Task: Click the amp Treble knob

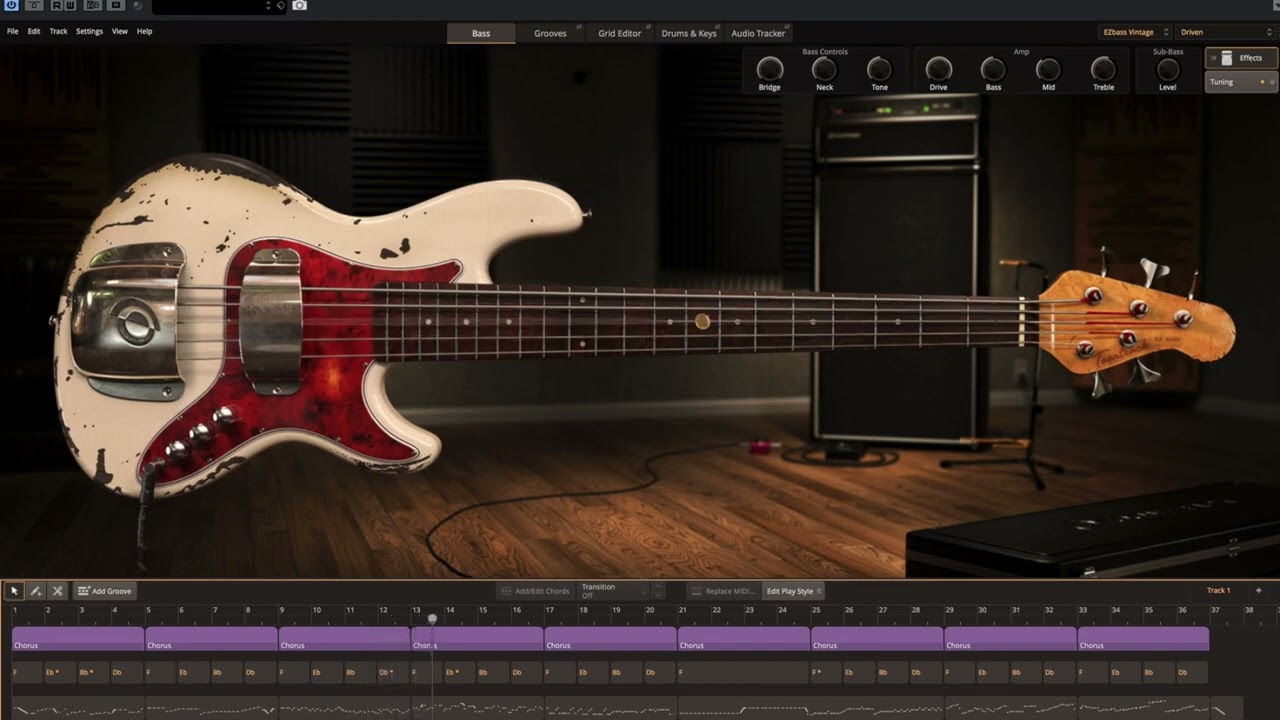Action: [1103, 69]
